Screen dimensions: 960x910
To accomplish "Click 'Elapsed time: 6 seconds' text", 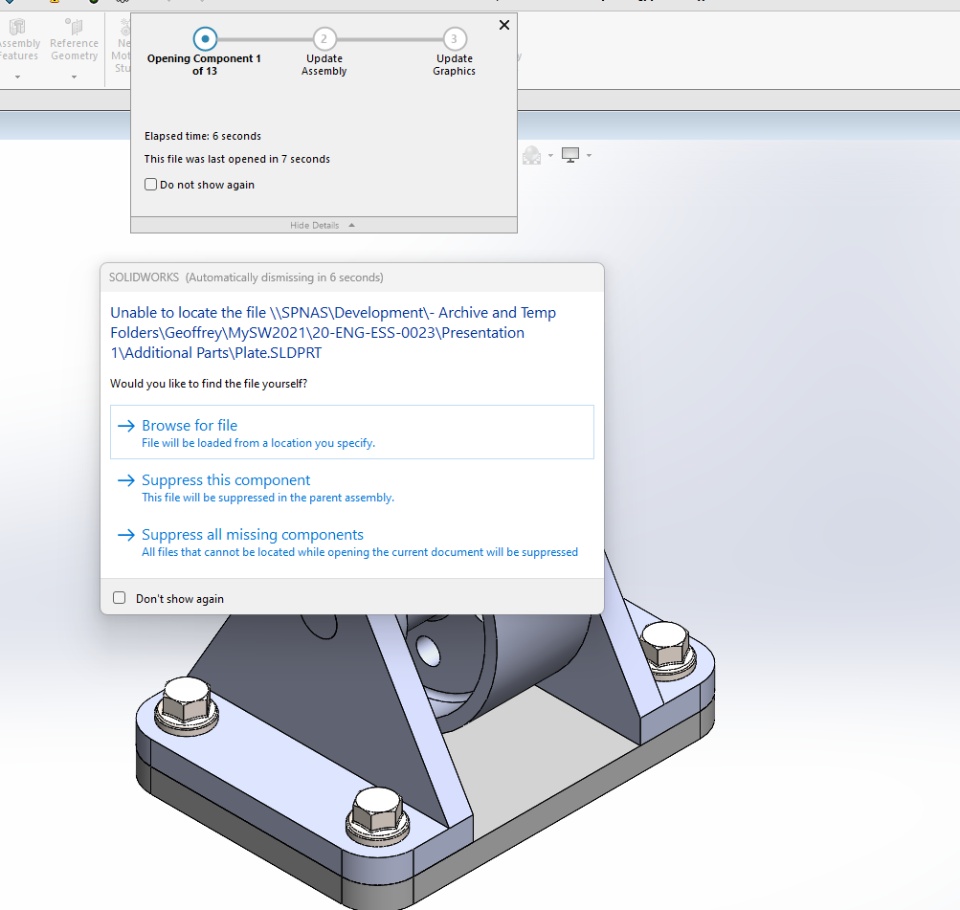I will (203, 136).
